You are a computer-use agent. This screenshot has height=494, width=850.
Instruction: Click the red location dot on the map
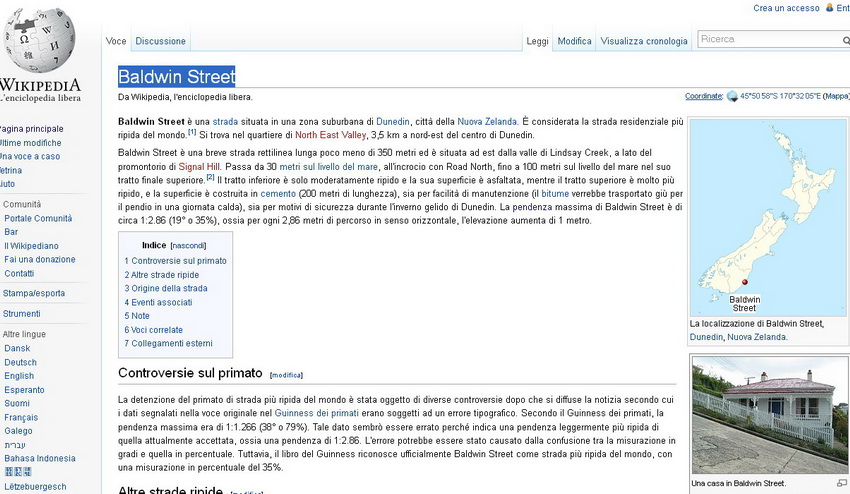[x=745, y=282]
